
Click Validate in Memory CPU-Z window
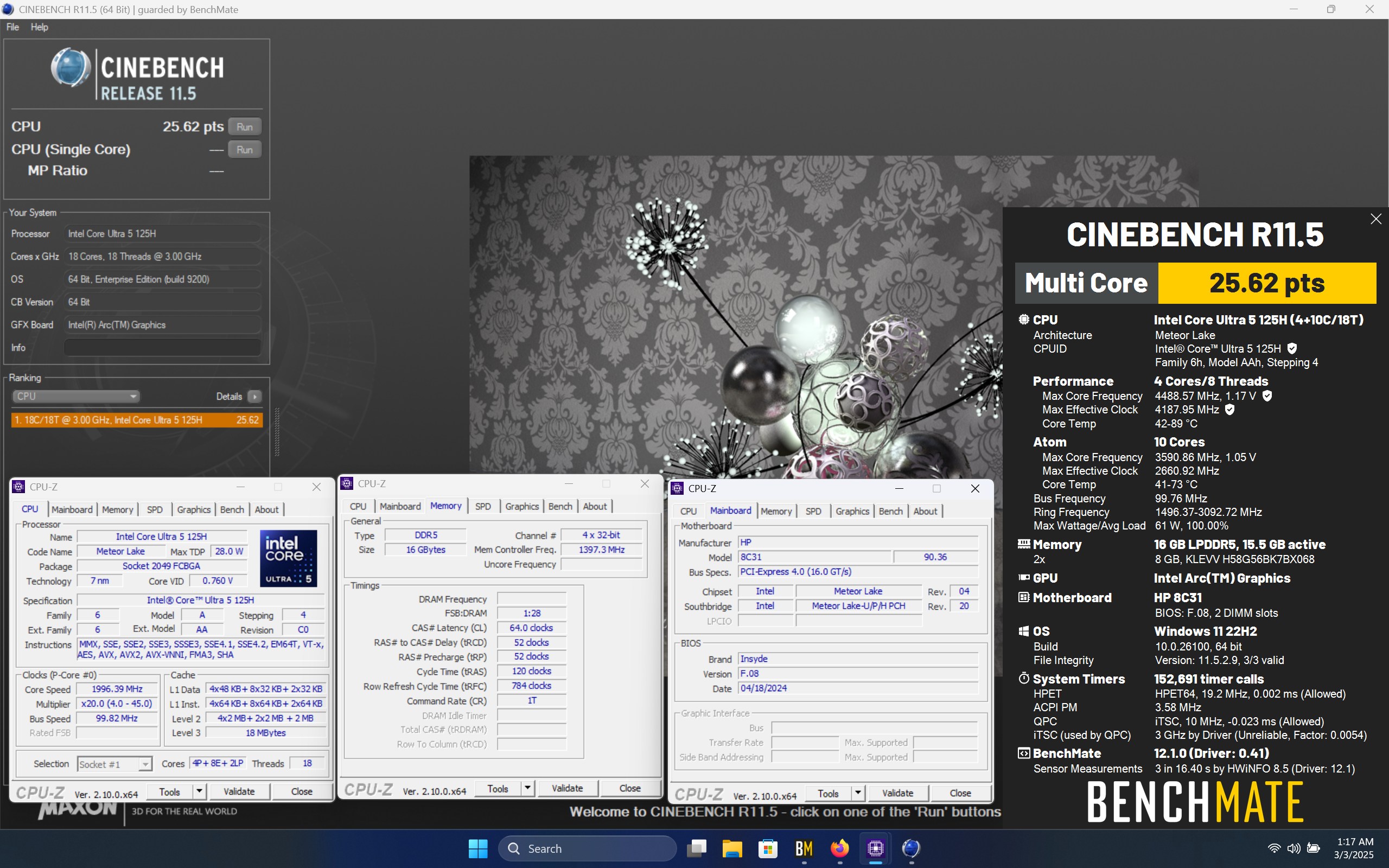pyautogui.click(x=567, y=788)
